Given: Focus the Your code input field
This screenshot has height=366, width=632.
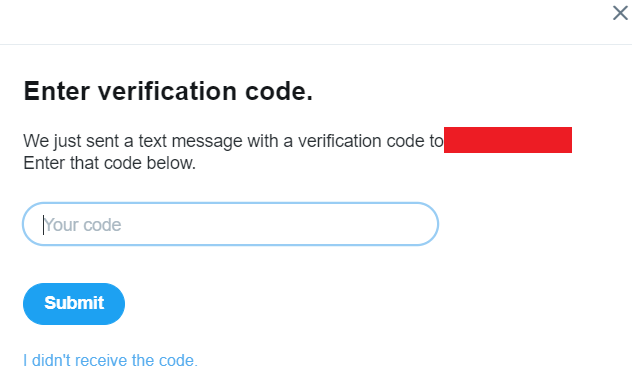Looking at the screenshot, I should (x=231, y=224).
